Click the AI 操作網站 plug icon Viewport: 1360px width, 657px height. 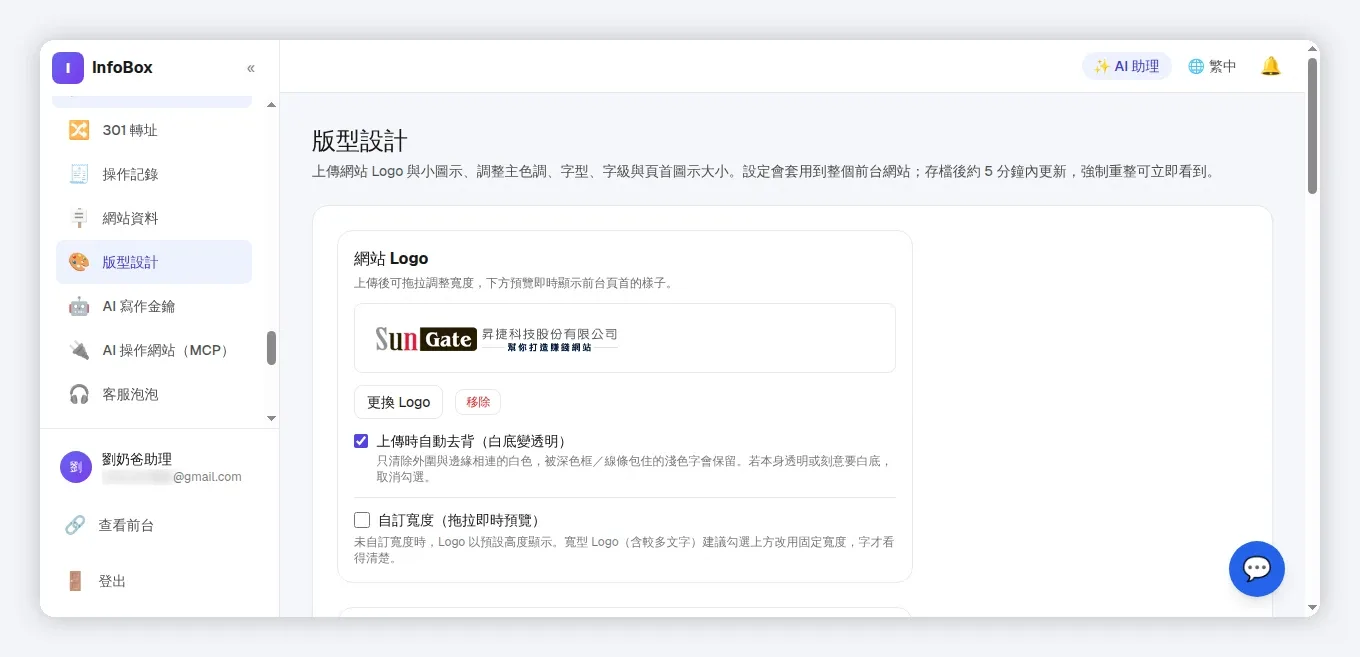coord(79,350)
